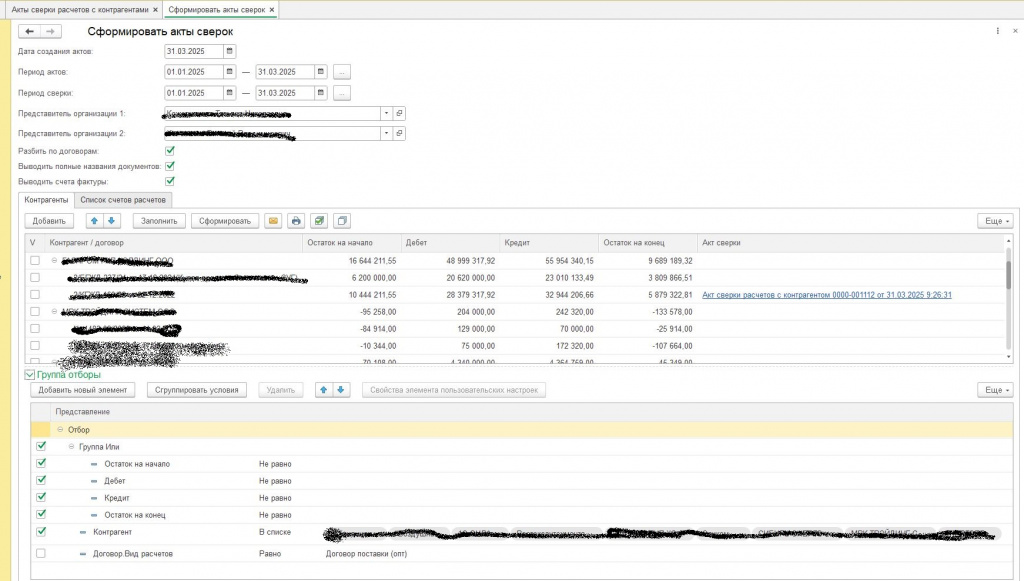Enable Договор.Вид расчетов filter checkbox
Image resolution: width=1024 pixels, height=581 pixels.
(x=41, y=553)
